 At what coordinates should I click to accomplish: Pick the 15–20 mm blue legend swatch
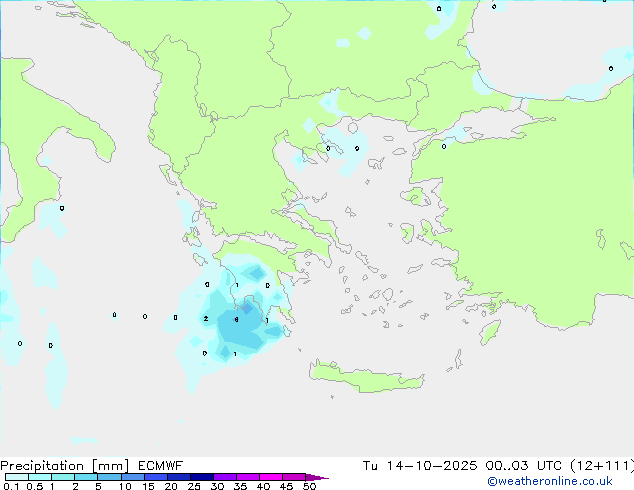pos(155,477)
